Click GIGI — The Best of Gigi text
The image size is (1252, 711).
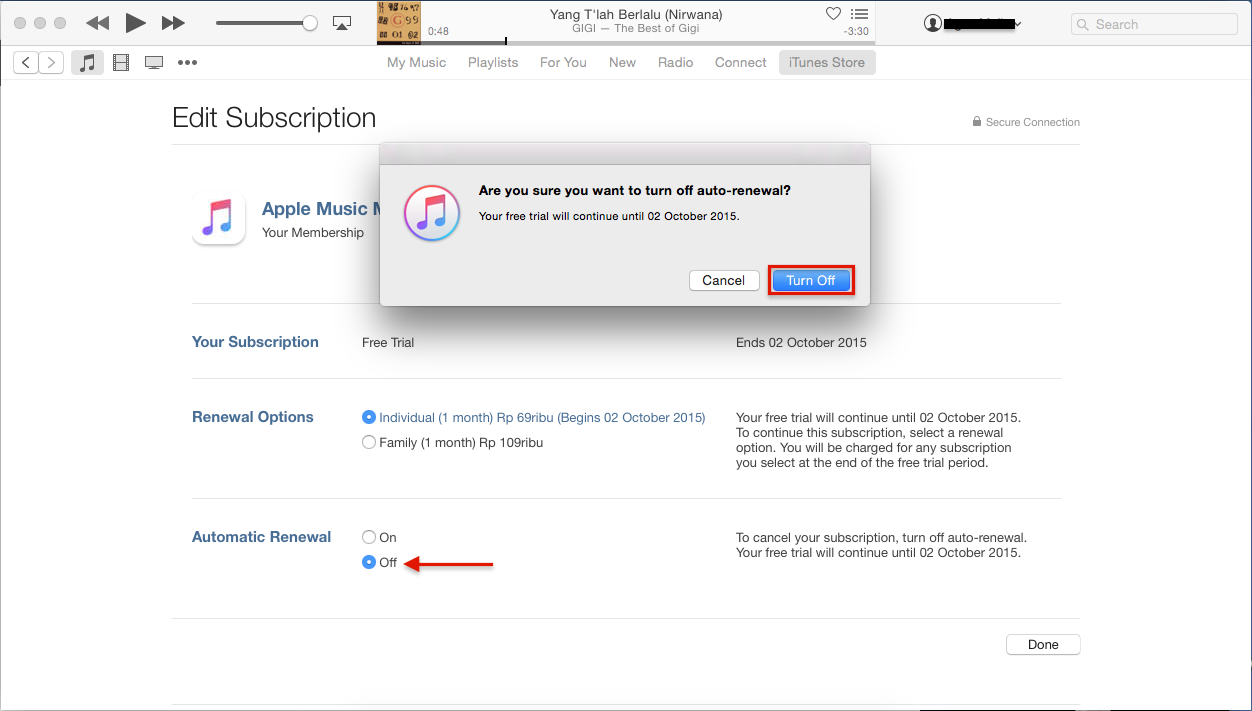[637, 29]
